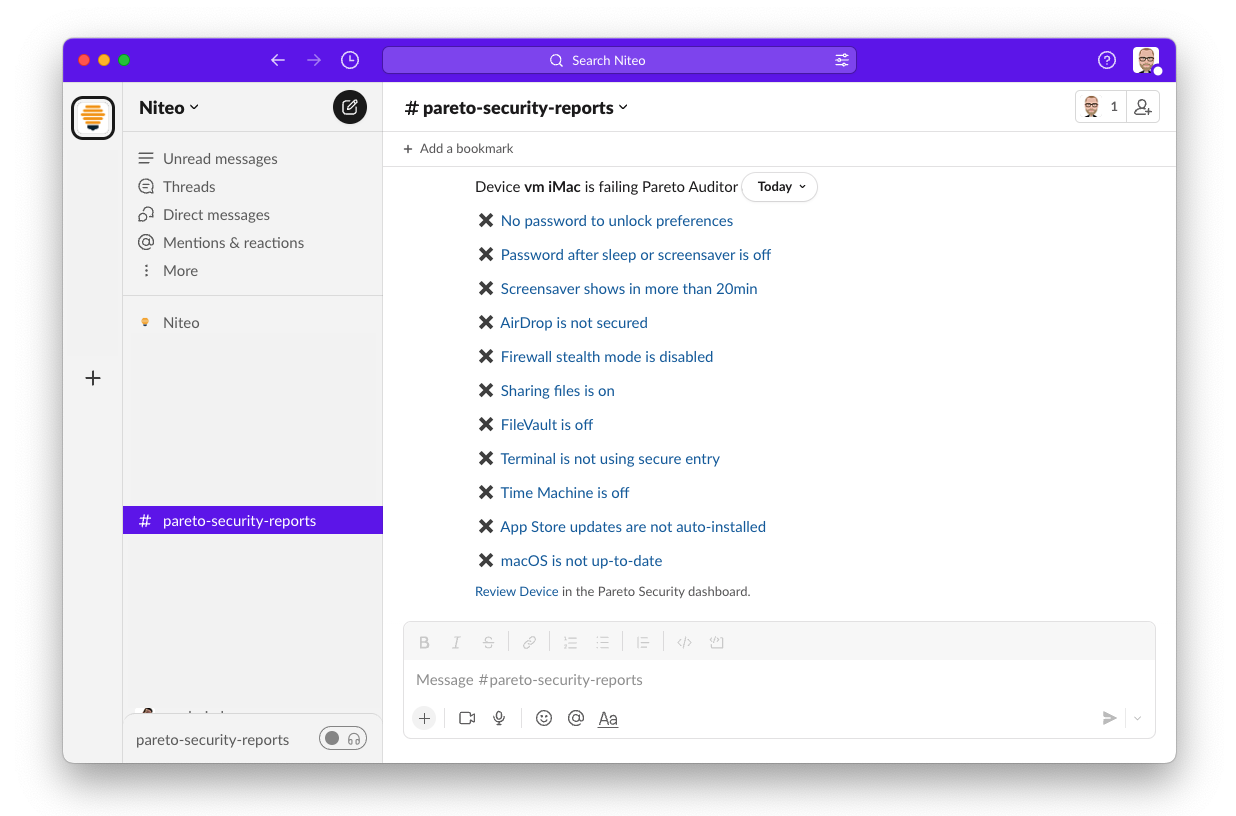Start a video clip in the message box
The image size is (1236, 816).
(x=466, y=718)
